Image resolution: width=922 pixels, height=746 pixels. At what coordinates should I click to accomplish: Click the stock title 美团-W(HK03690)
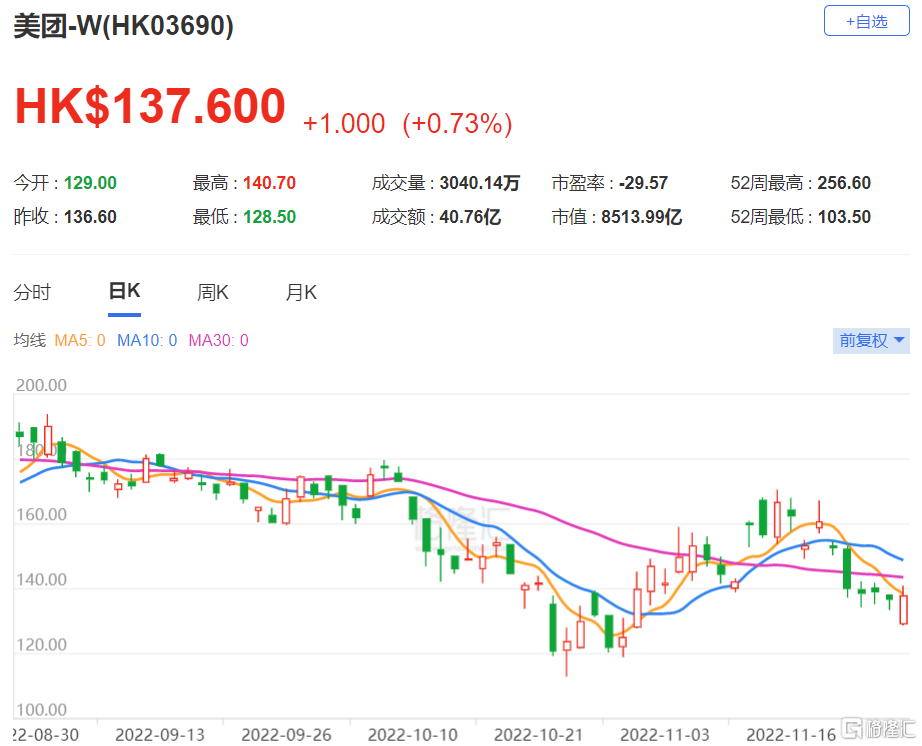(x=123, y=26)
